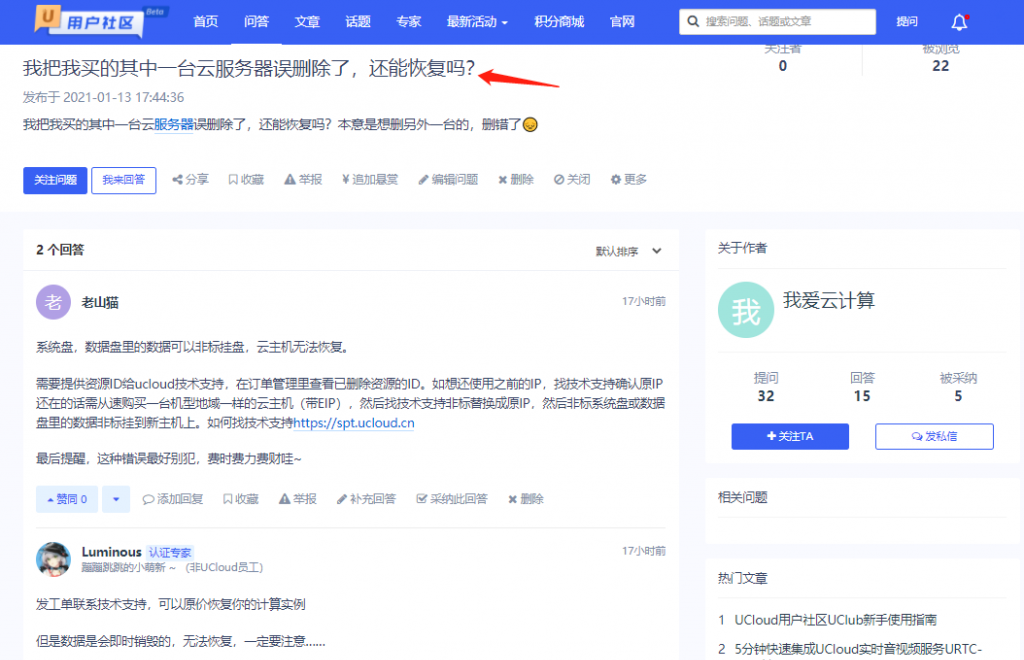This screenshot has width=1024, height=660.
Task: Click the question title text
Action: (x=249, y=68)
